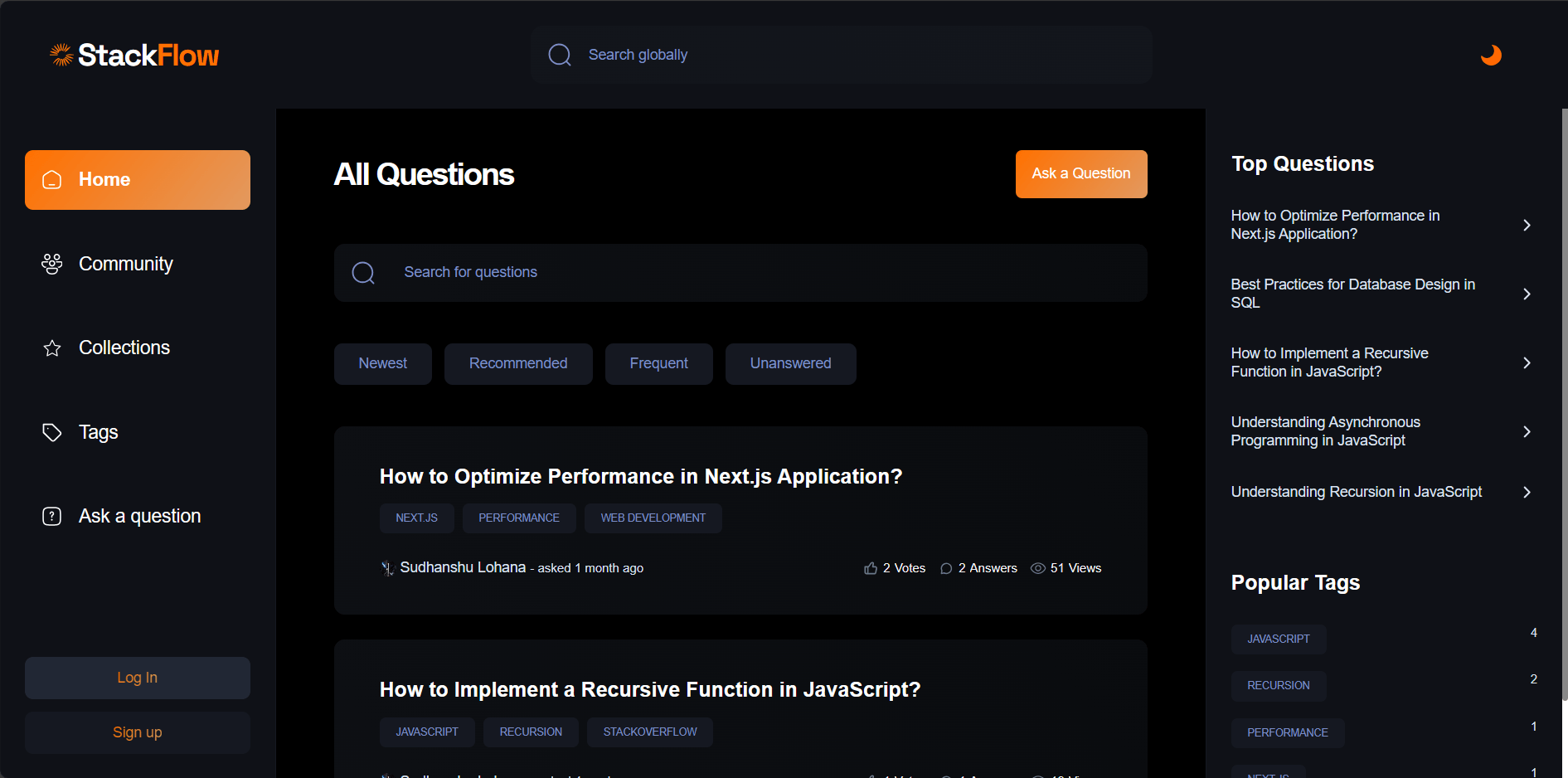Select the Newest tab

pyautogui.click(x=382, y=363)
